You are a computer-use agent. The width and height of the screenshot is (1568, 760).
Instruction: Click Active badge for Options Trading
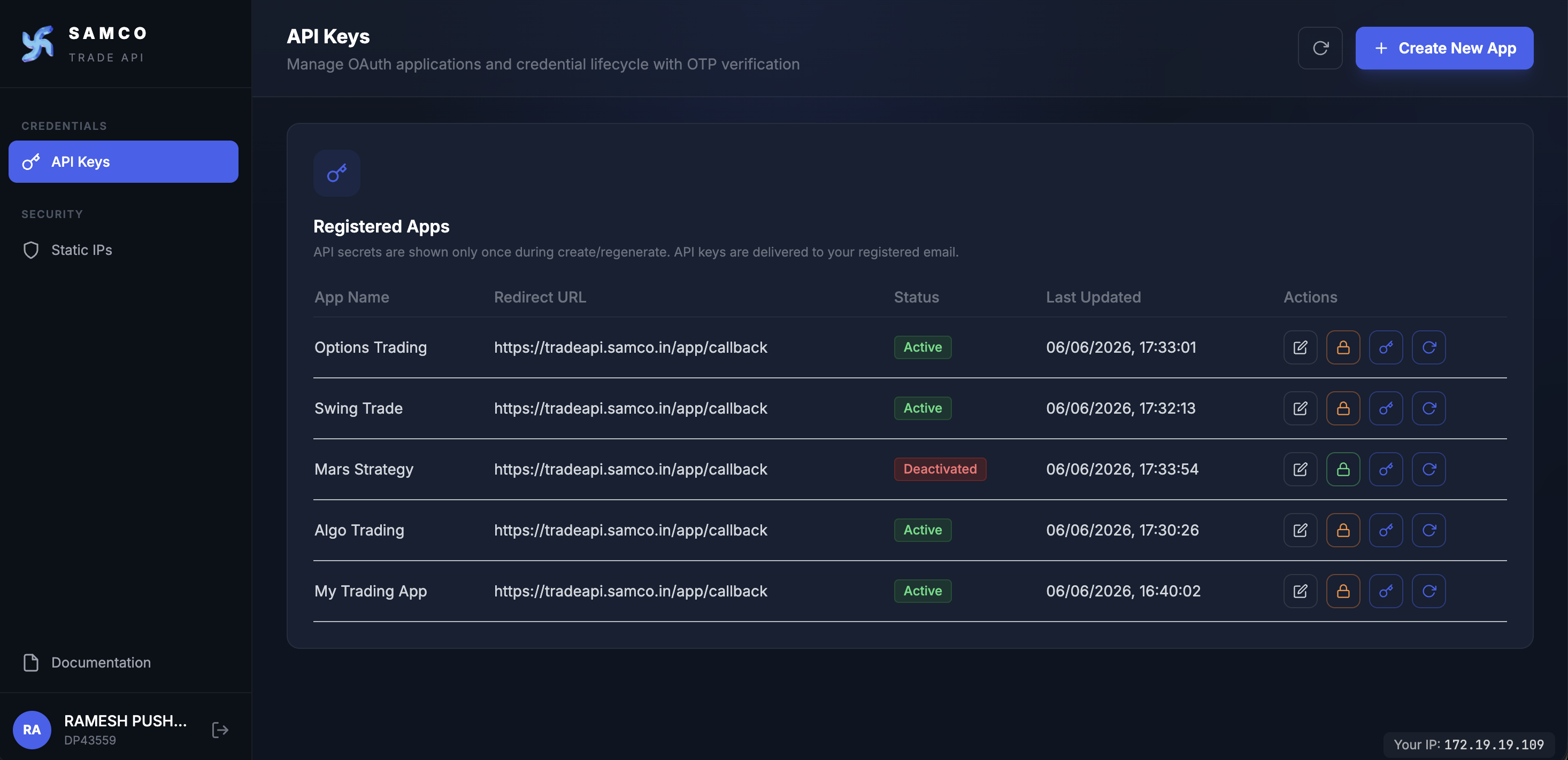[923, 347]
